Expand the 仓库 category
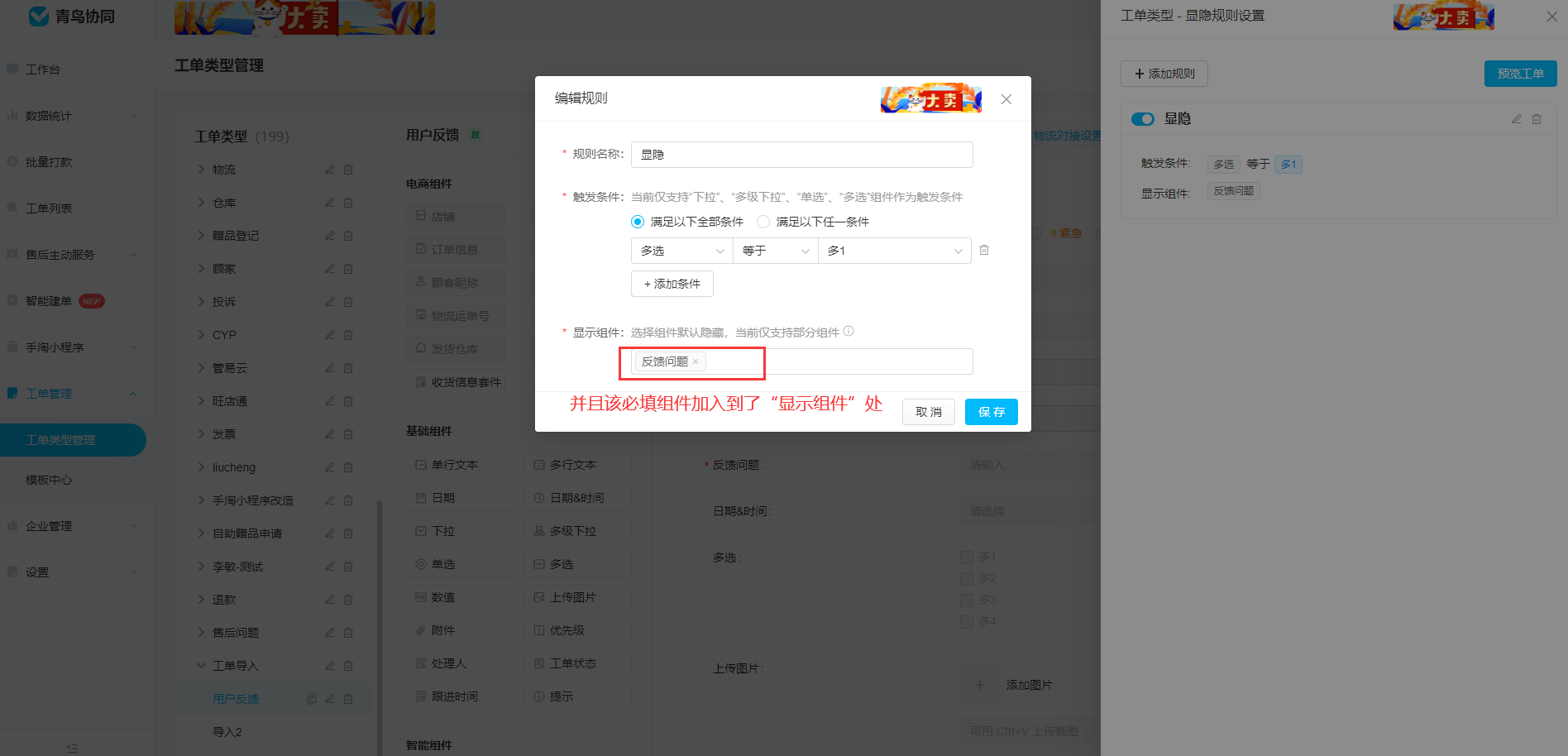This screenshot has height=756, width=1568. 201,203
